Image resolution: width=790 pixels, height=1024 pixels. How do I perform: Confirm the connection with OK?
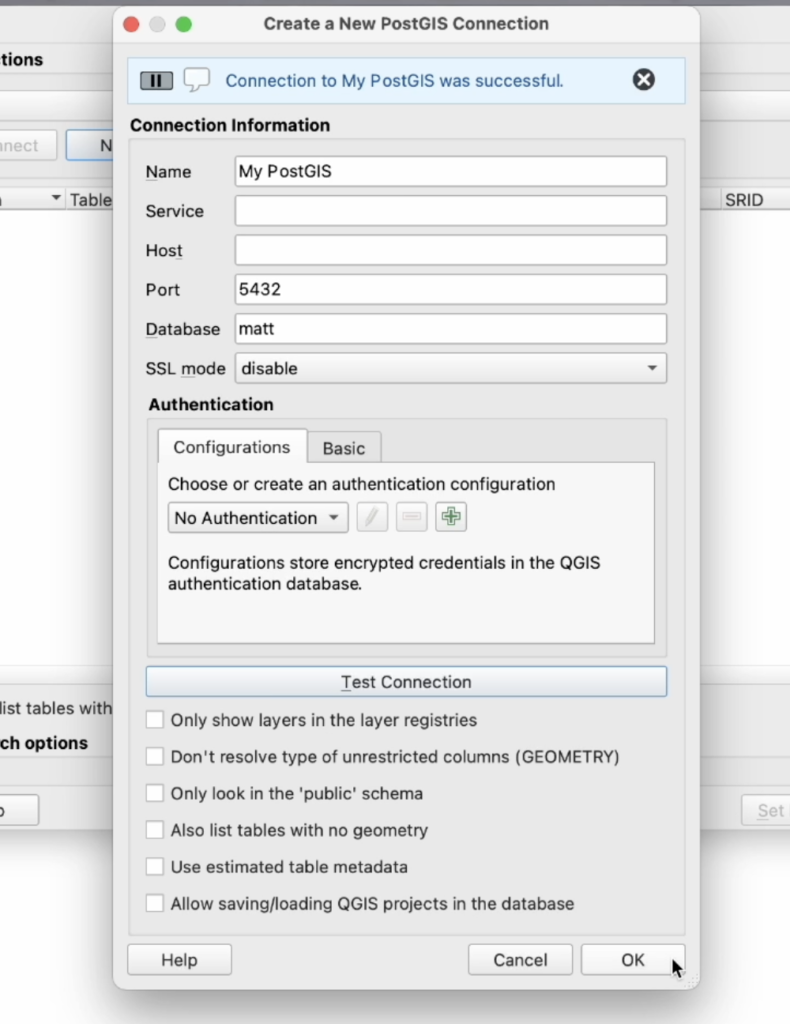[633, 960]
